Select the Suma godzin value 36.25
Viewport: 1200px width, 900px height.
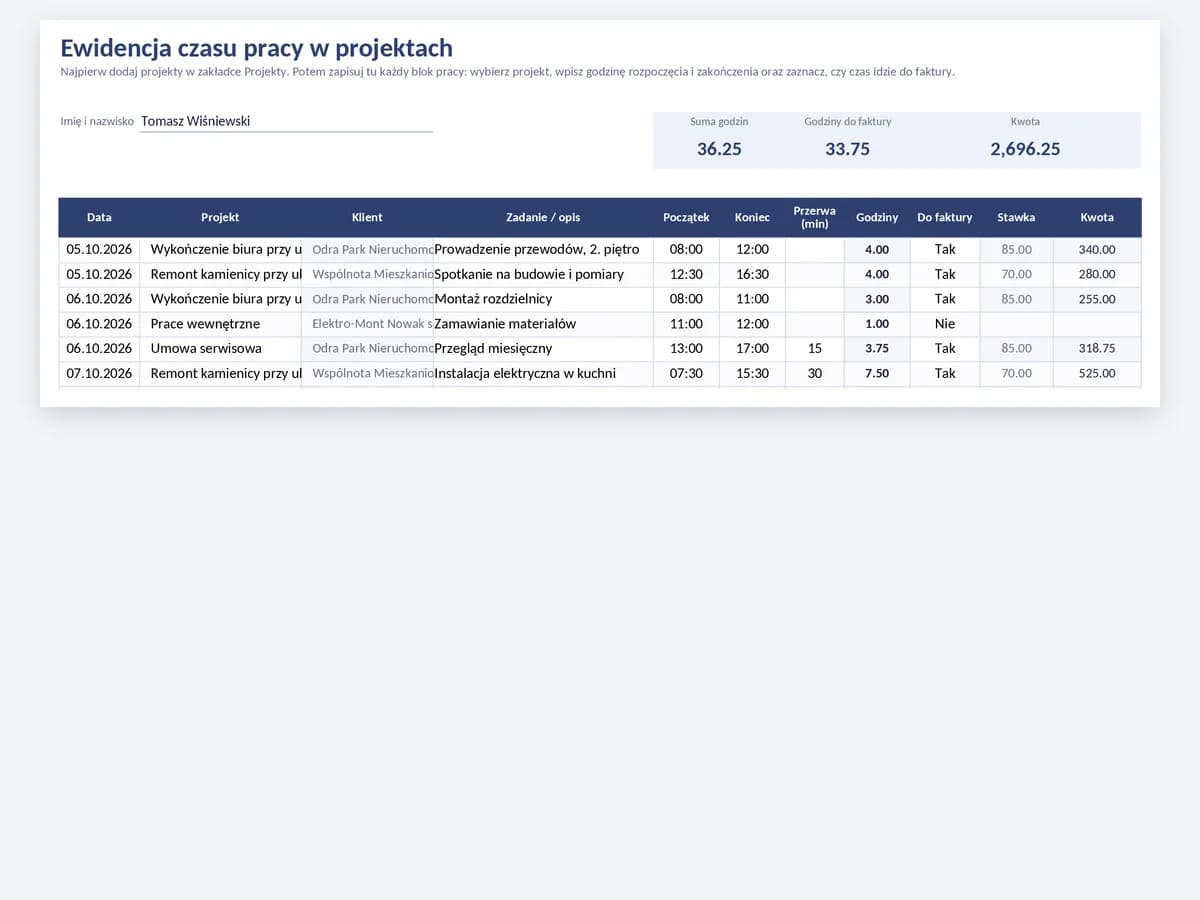point(719,149)
